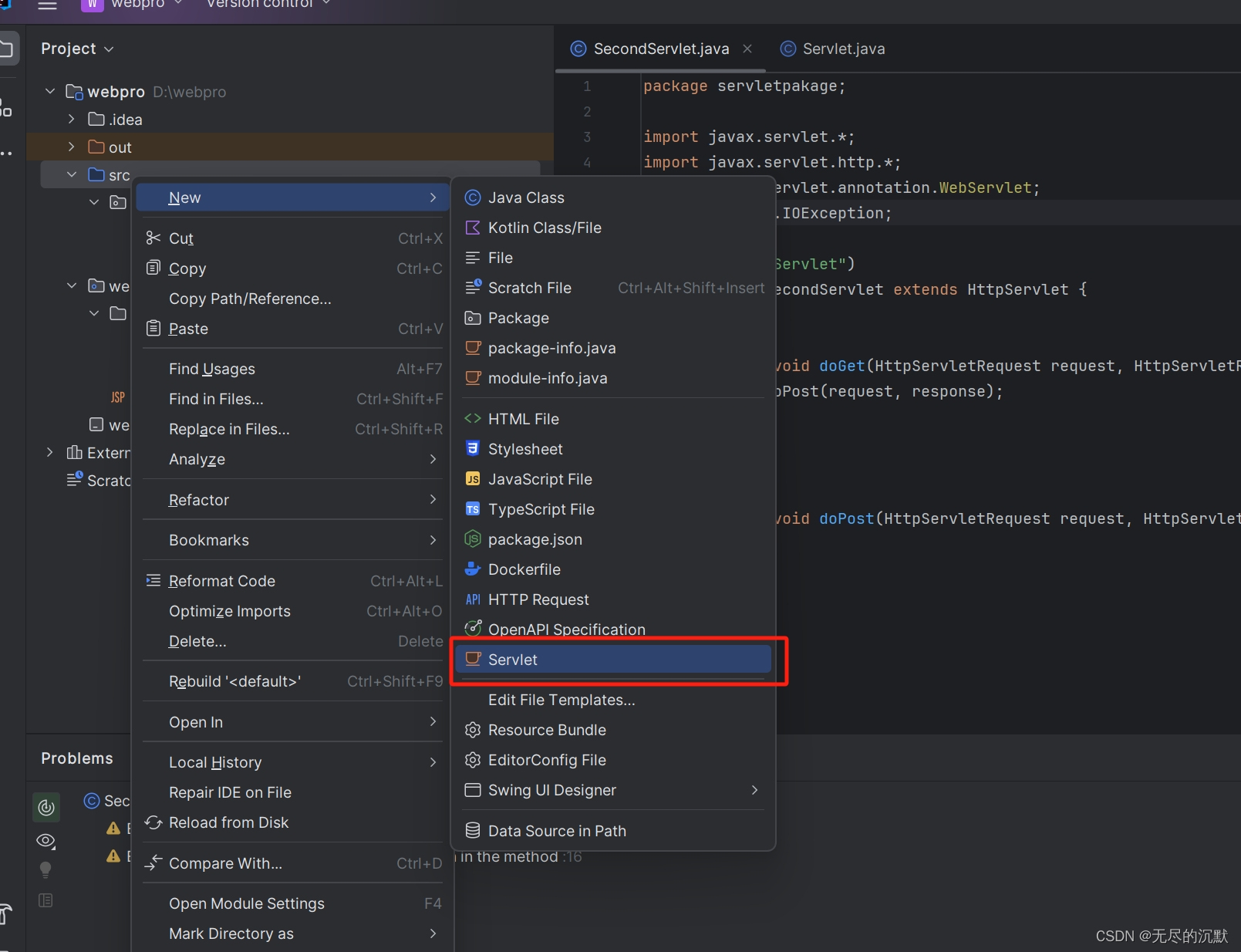Click the Dockerfile whale icon

click(x=473, y=569)
